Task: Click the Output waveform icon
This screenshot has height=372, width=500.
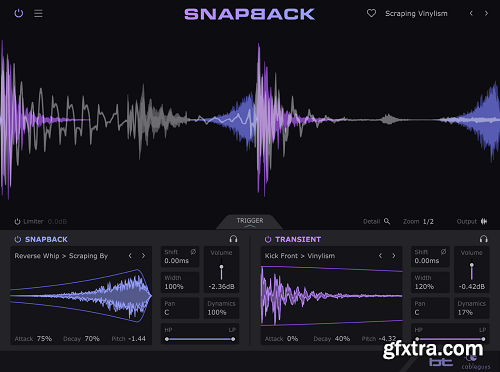Action: 484,221
